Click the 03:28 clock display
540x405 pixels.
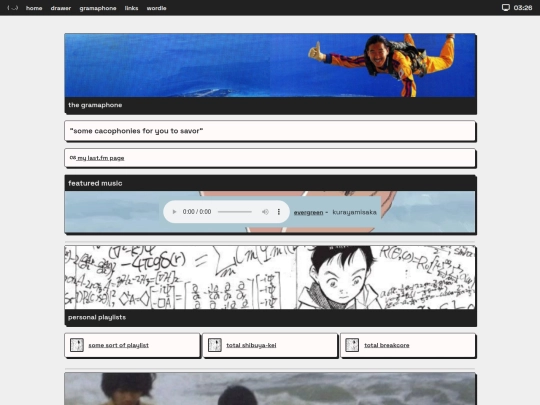[523, 8]
